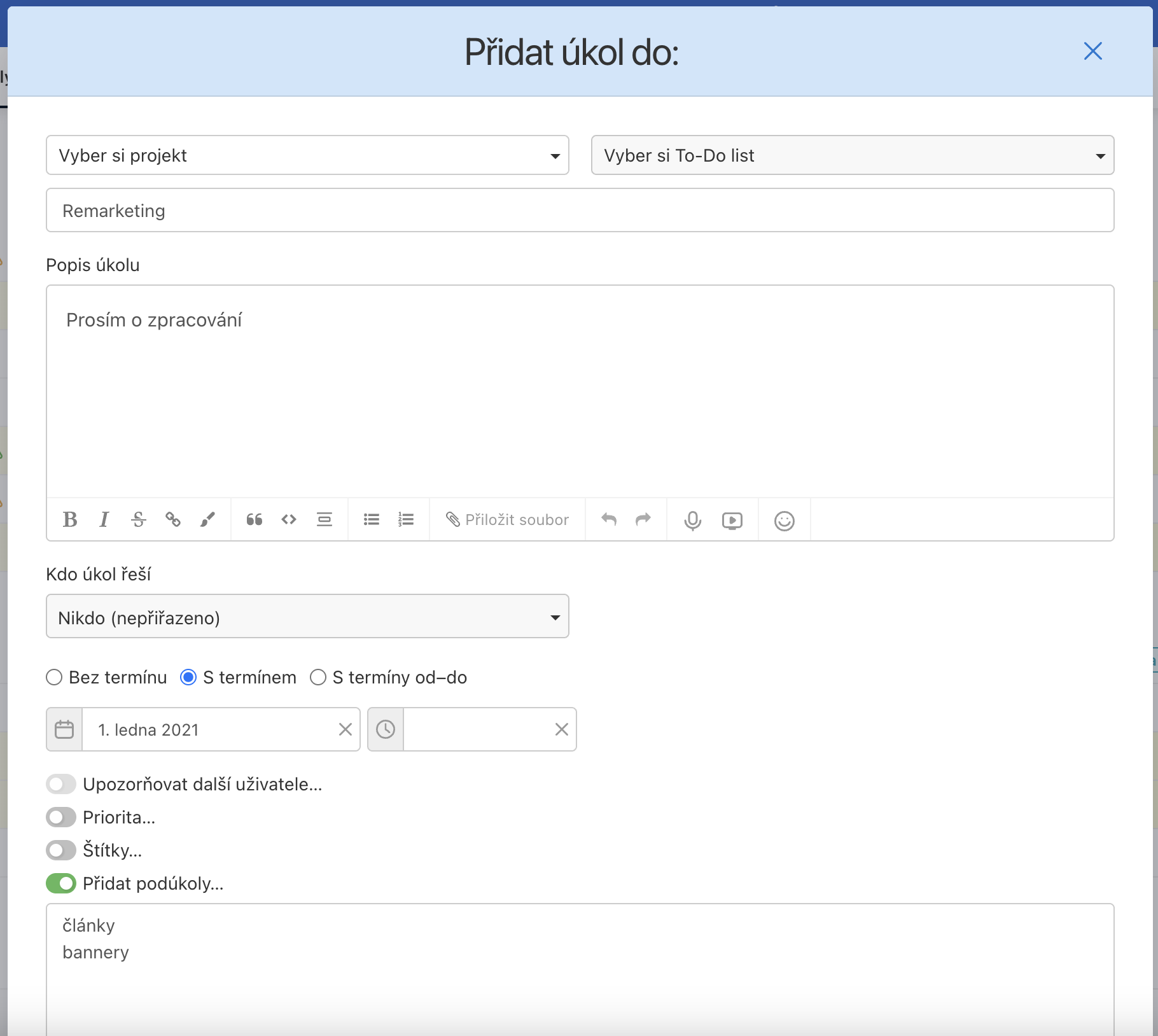Close the Přidat úkol do dialog
This screenshot has height=1036, width=1158.
pyautogui.click(x=1093, y=51)
